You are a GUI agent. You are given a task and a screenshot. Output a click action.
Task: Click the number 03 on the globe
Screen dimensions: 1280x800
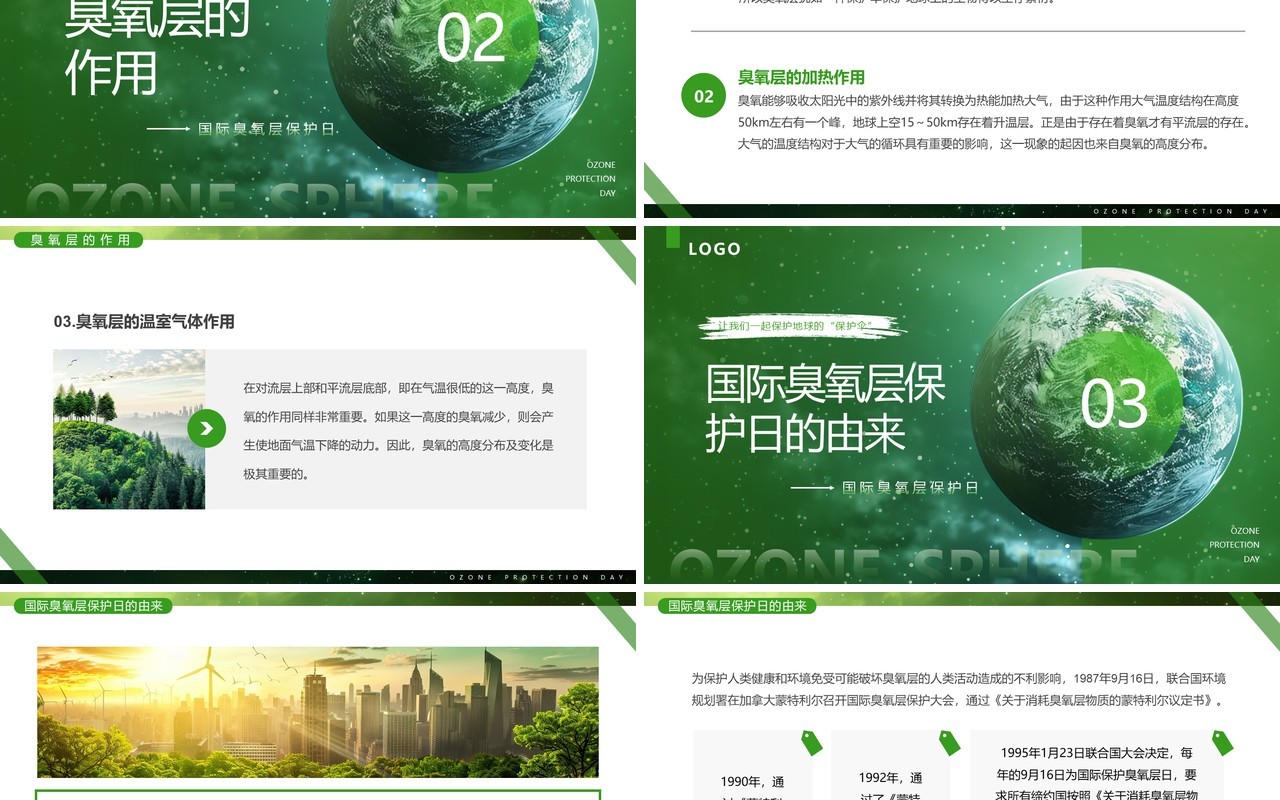pos(1115,404)
